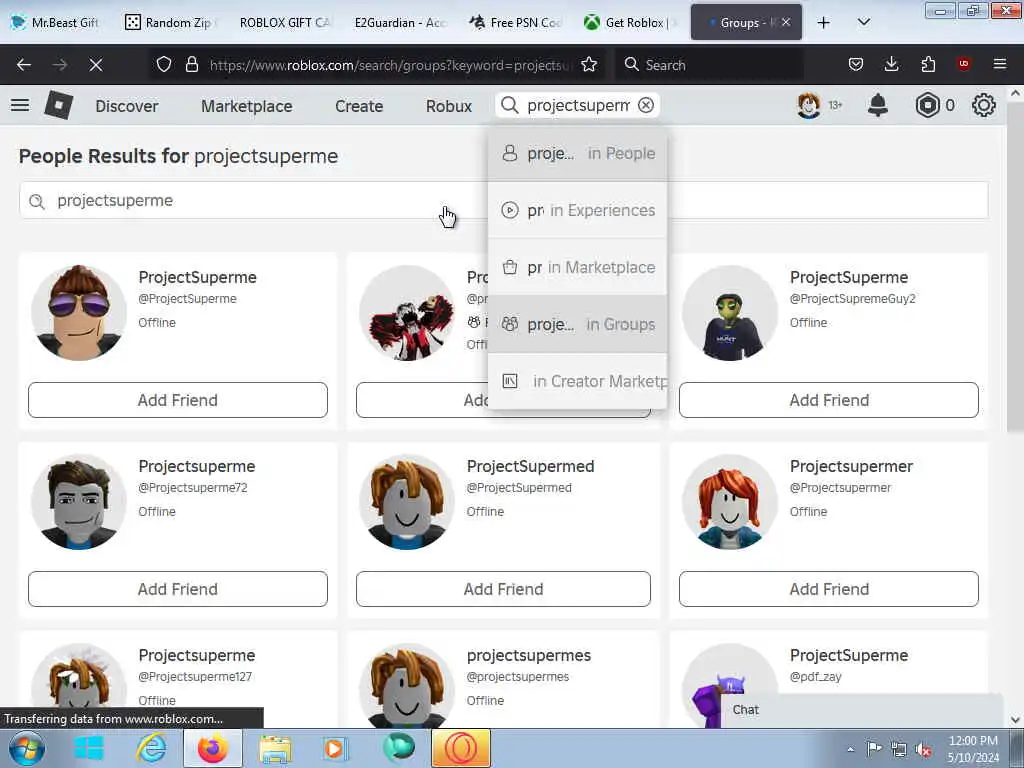The image size is (1024, 768).
Task: Open a new browser tab
Action: [824, 23]
